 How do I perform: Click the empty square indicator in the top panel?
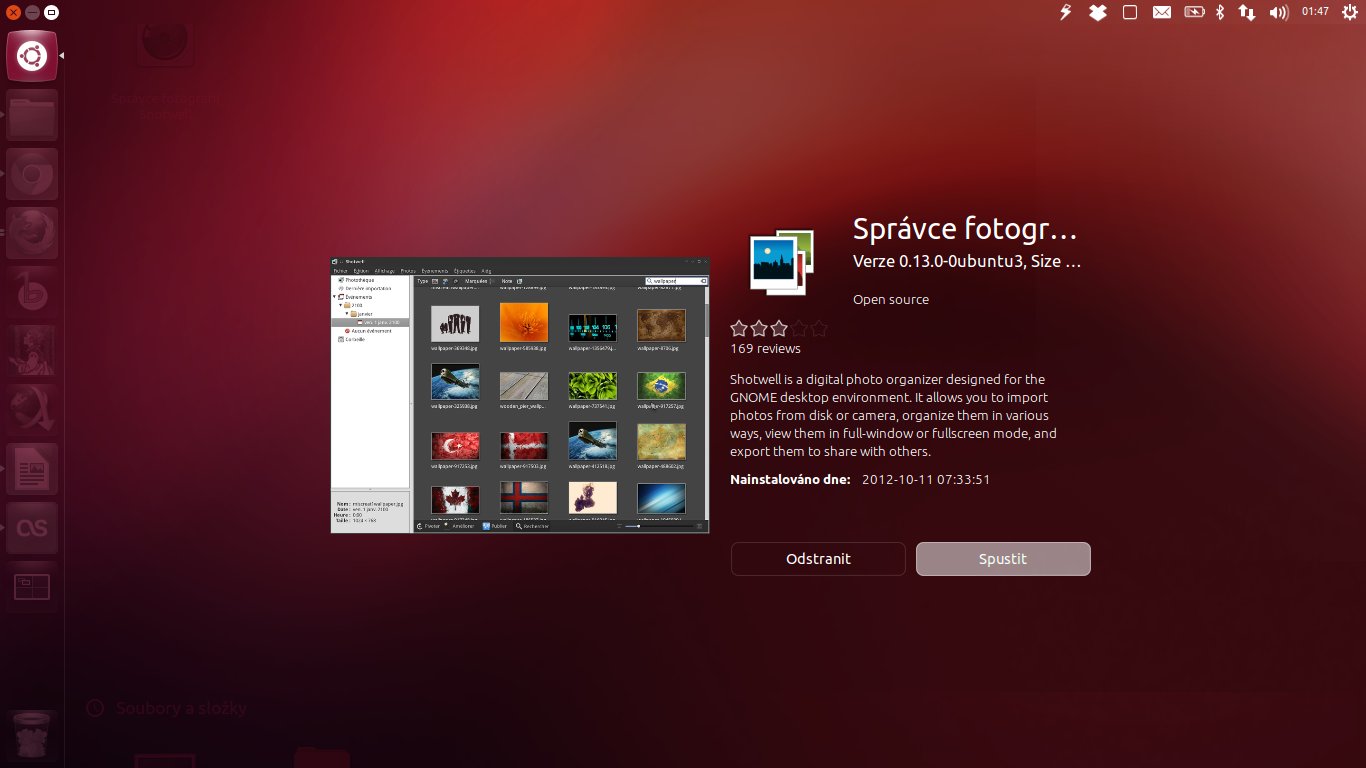pos(1130,12)
